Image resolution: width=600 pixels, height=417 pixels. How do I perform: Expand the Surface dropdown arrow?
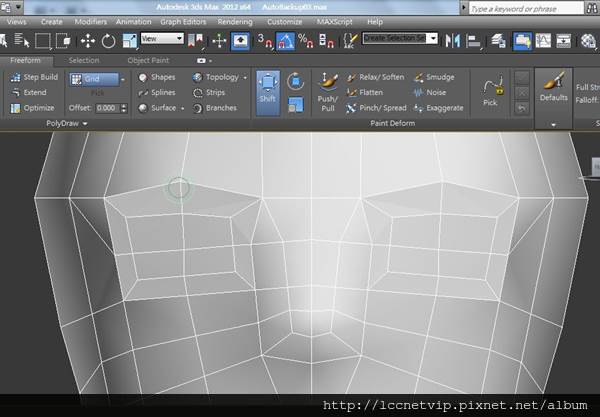point(183,109)
